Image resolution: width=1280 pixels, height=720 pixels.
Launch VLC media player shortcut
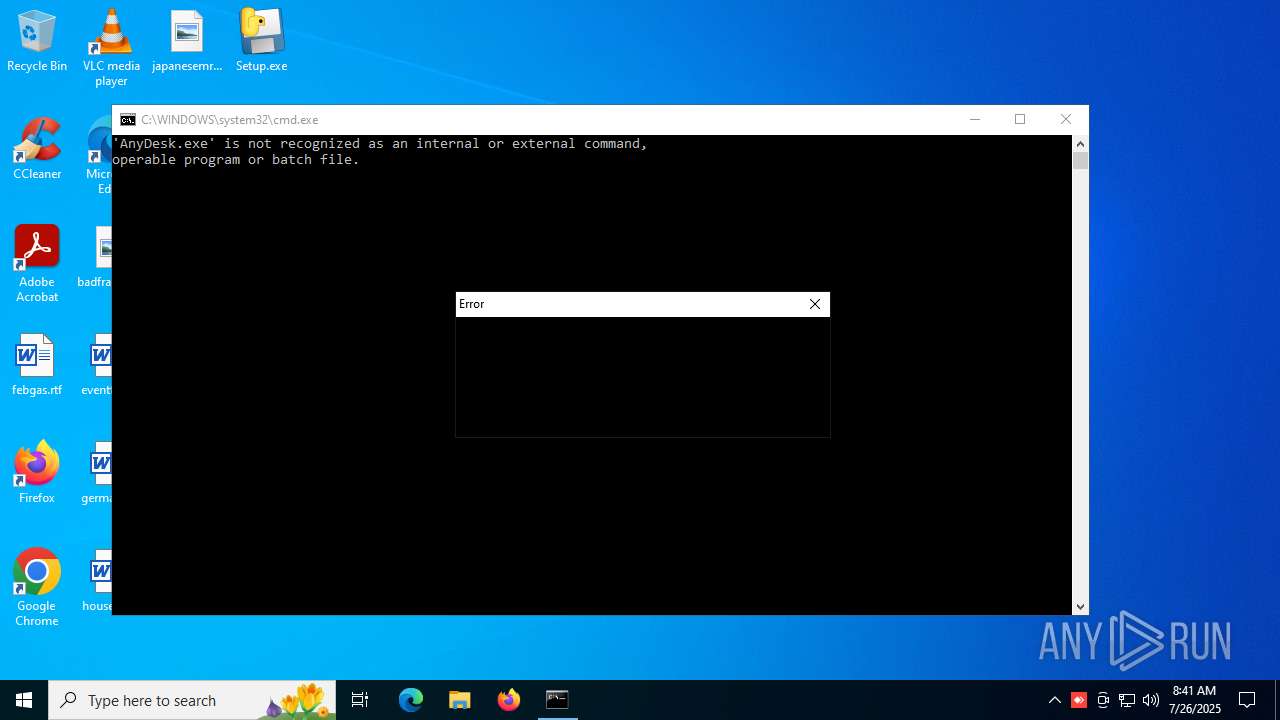coord(111,48)
